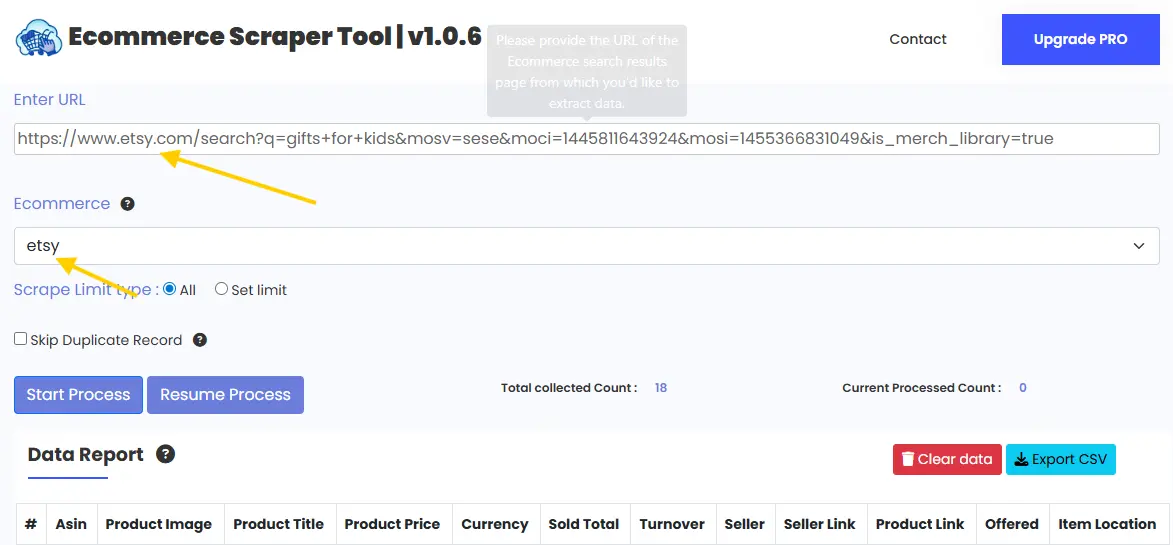The width and height of the screenshot is (1173, 545).
Task: Click the red Clear data button
Action: (947, 459)
